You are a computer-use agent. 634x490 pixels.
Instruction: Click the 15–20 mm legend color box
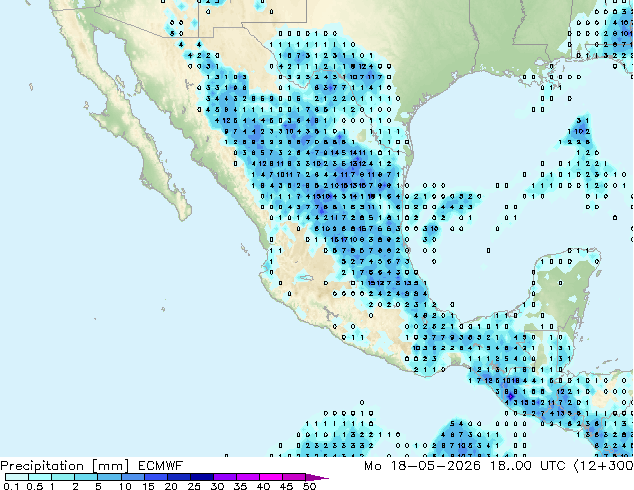[156, 477]
